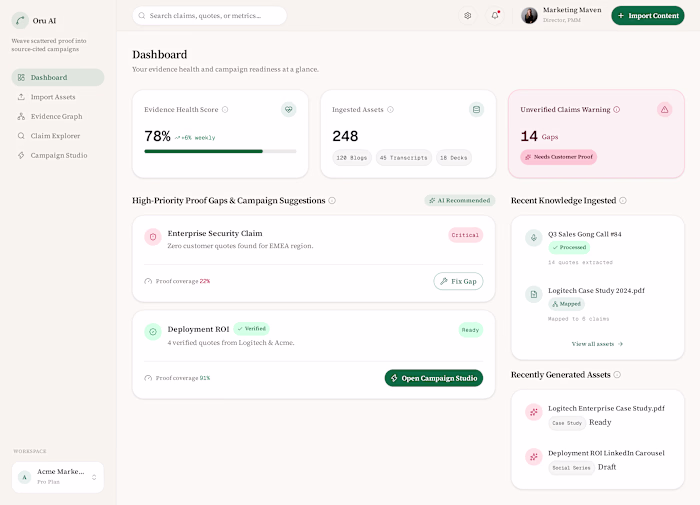This screenshot has width=700, height=505.
Task: Go to Evidence Graph in sidebar
Action: click(58, 117)
